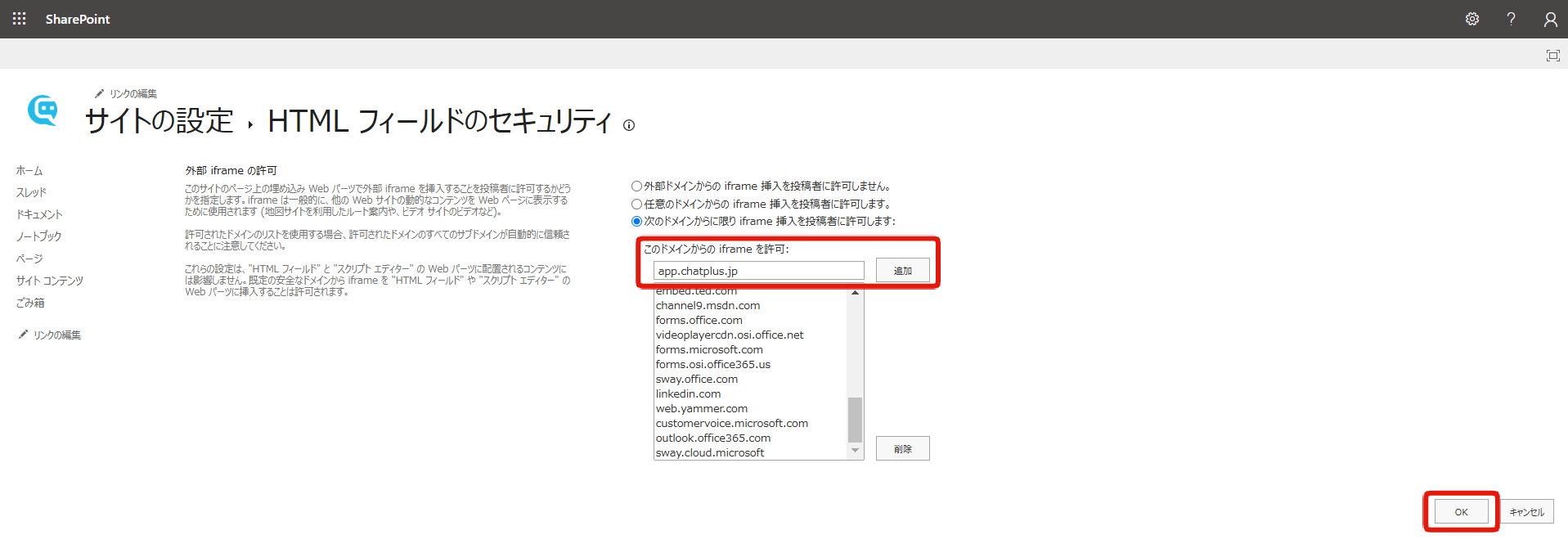Click the site logo chat bubble icon
This screenshot has width=1568, height=544.
pyautogui.click(x=43, y=110)
